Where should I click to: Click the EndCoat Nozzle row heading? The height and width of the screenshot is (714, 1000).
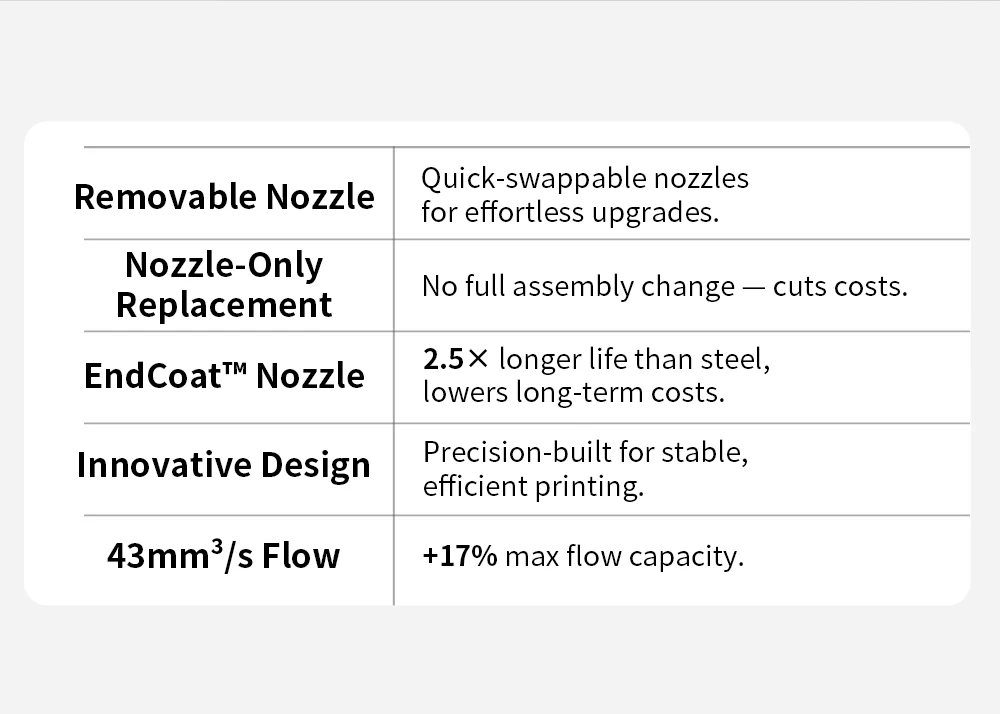click(224, 376)
